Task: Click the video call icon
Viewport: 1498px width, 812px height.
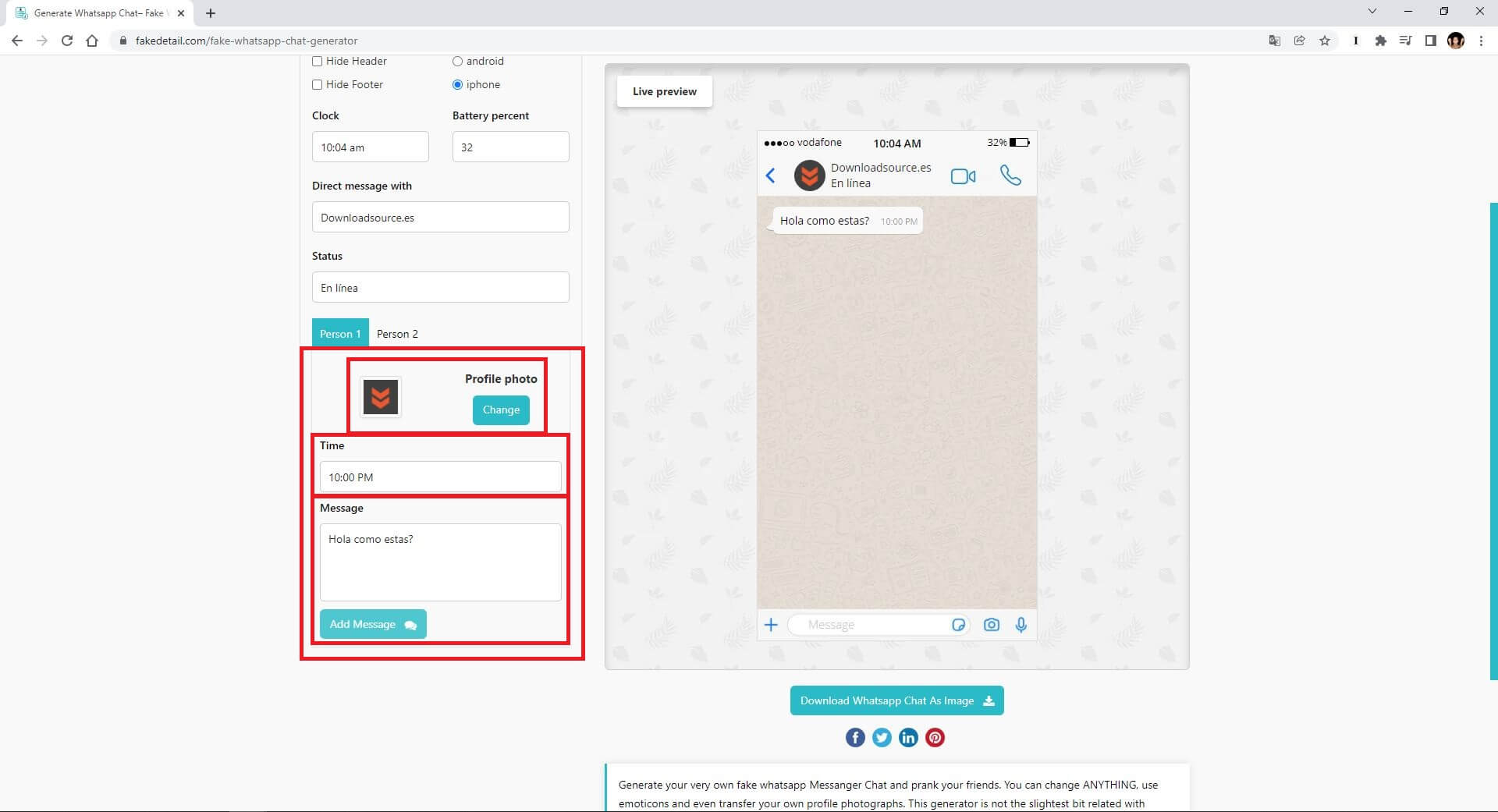Action: click(x=964, y=176)
